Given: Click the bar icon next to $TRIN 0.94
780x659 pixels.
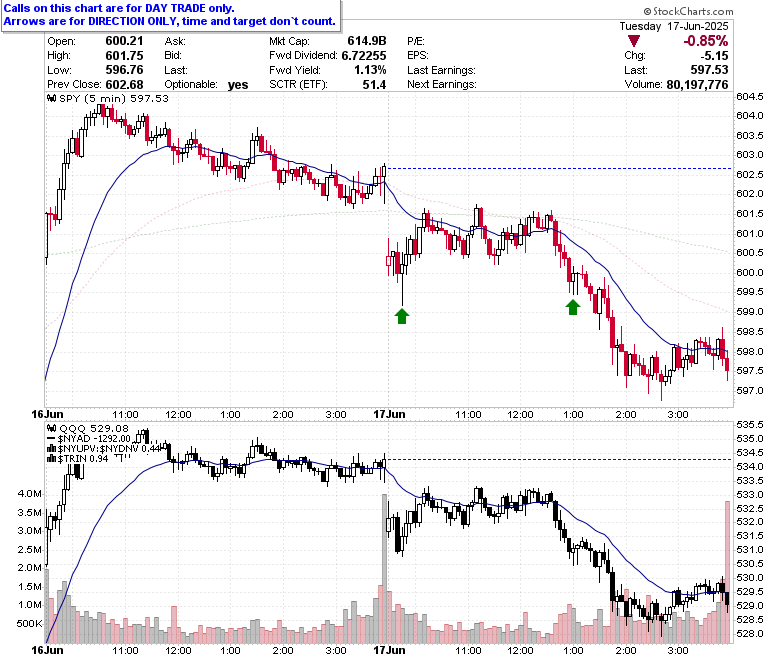Looking at the screenshot, I should coord(52,459).
